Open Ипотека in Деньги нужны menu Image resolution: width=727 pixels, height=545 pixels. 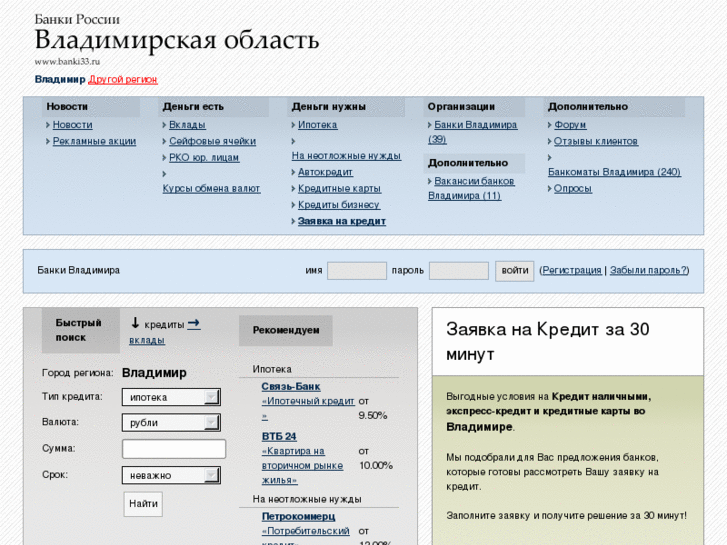pyautogui.click(x=317, y=125)
